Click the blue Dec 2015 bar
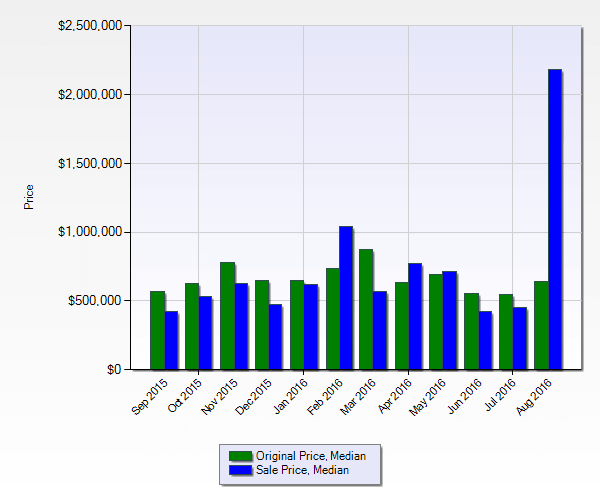The width and height of the screenshot is (600, 500). click(x=275, y=337)
